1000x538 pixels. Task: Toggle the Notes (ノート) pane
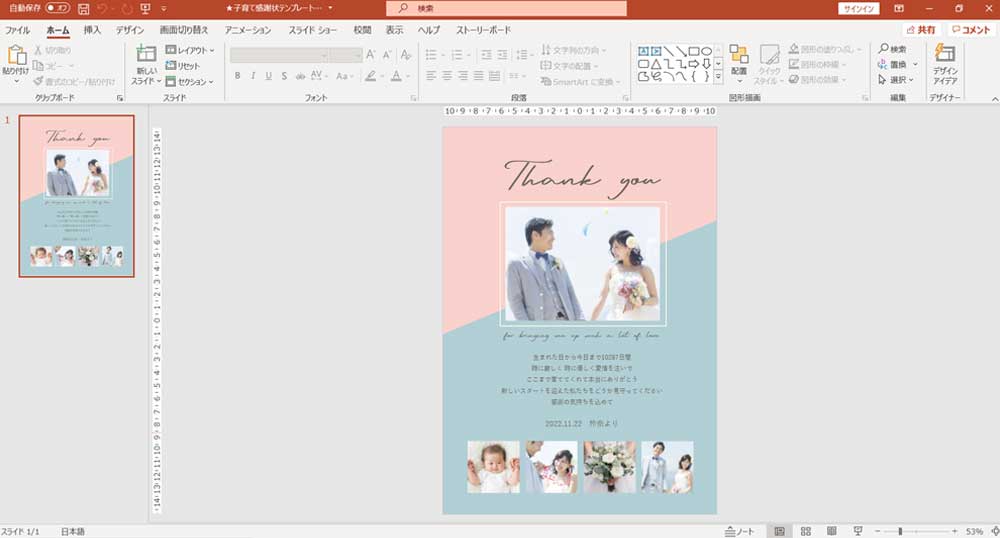coord(739,530)
